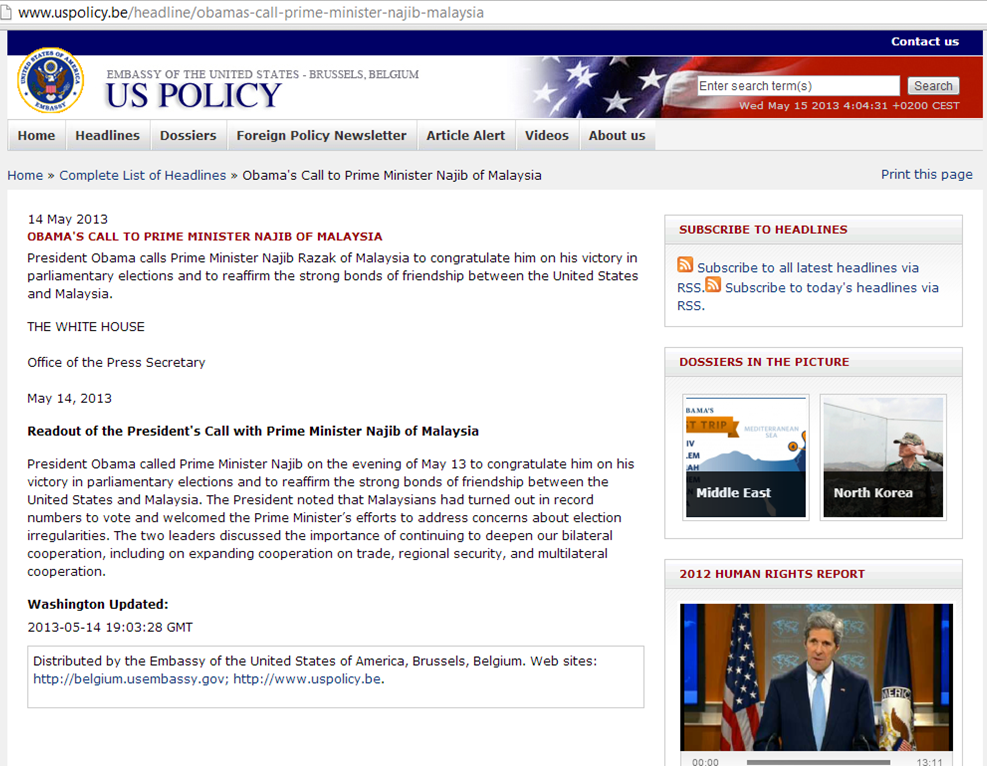Click Print this page link
The width and height of the screenshot is (987, 766).
coord(927,174)
